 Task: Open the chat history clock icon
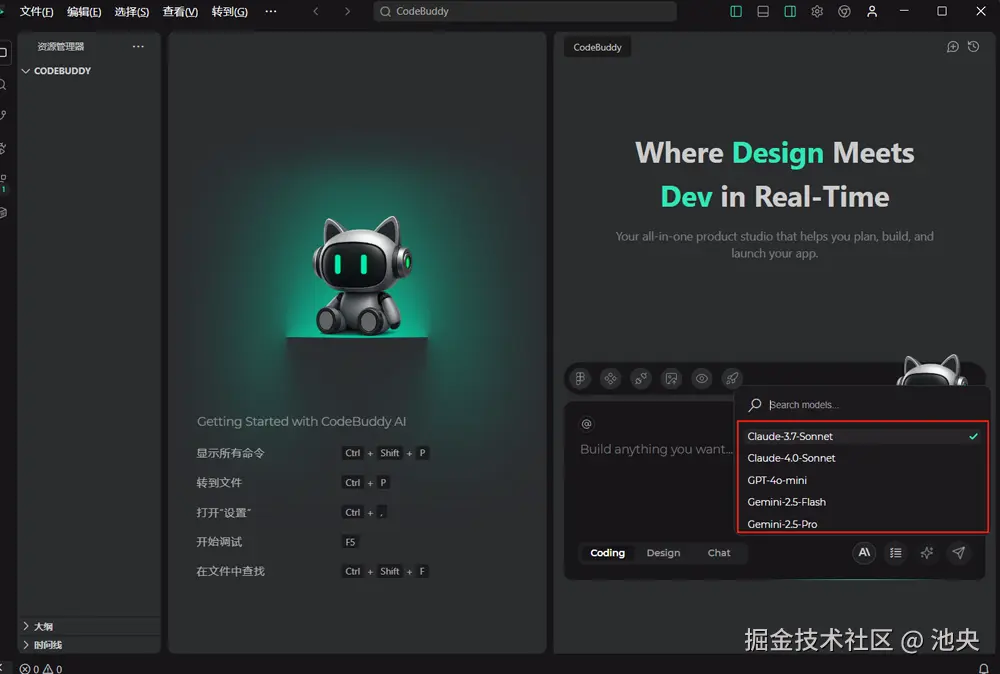pos(973,47)
